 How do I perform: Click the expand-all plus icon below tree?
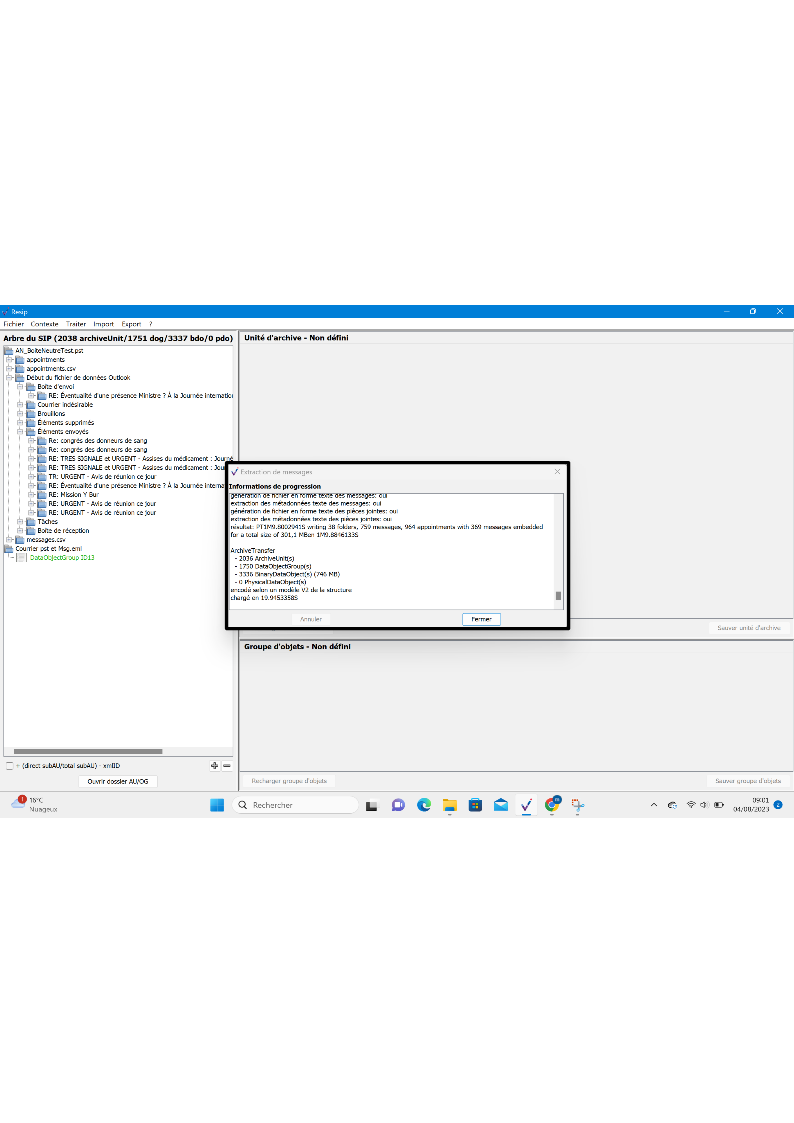(214, 765)
